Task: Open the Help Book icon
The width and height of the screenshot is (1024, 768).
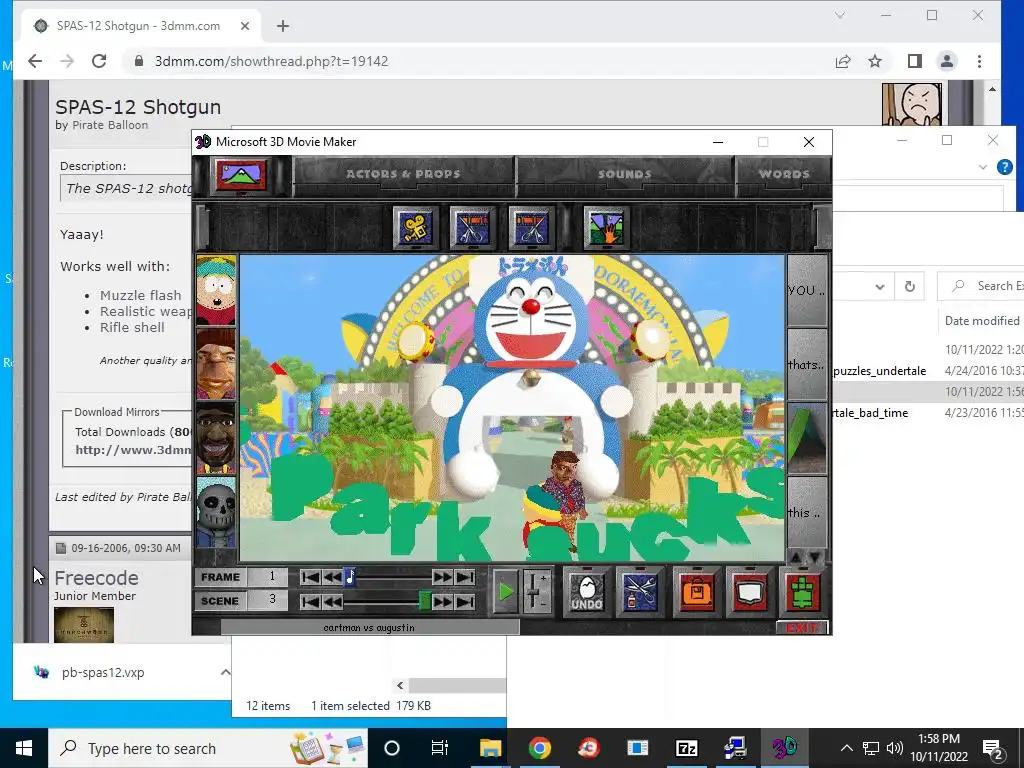Action: pyautogui.click(x=749, y=592)
